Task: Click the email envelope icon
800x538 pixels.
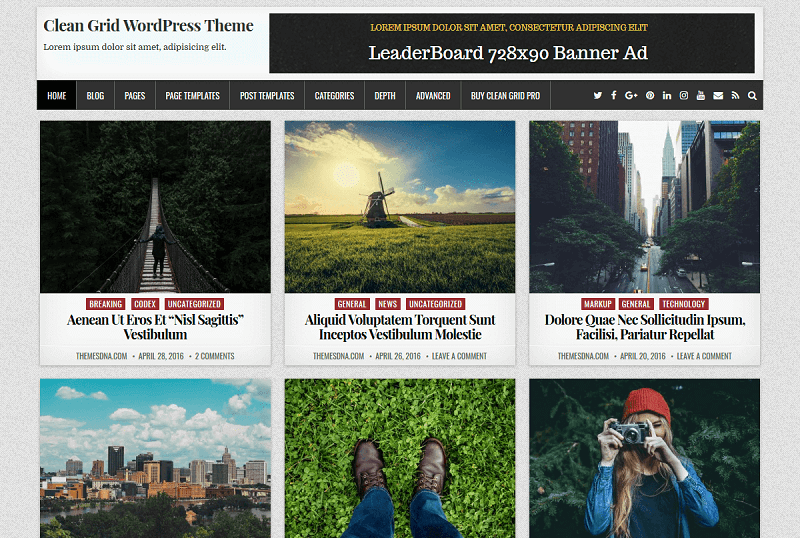Action: (x=718, y=95)
